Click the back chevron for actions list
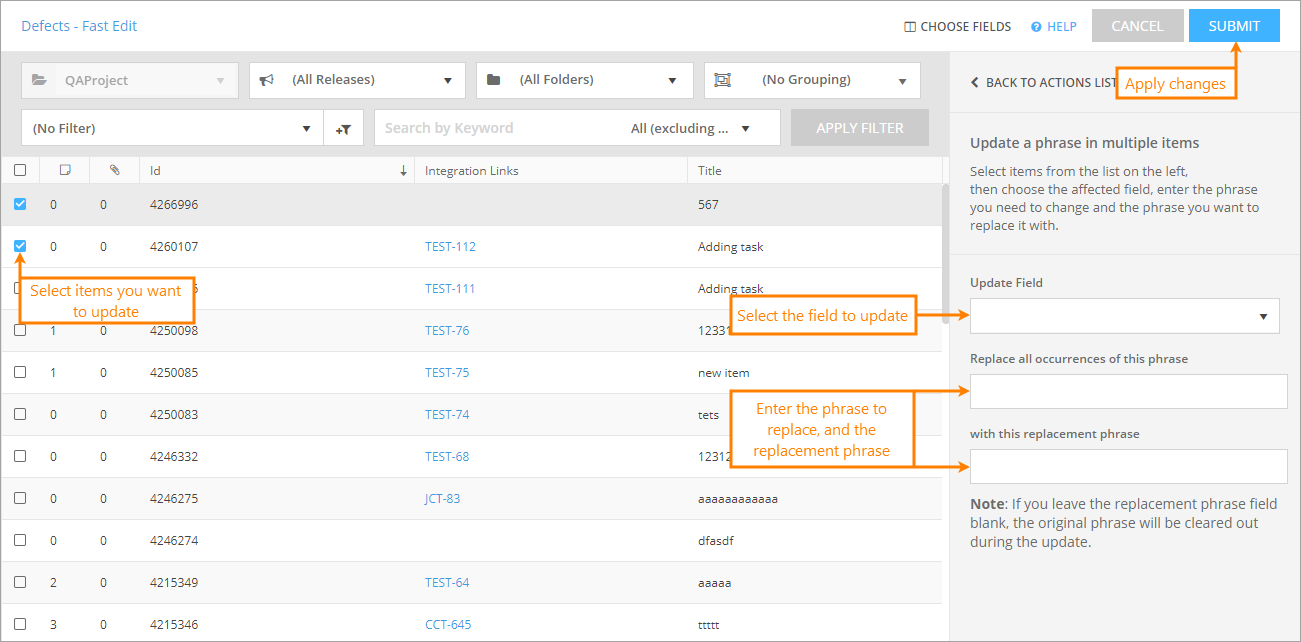 [975, 83]
